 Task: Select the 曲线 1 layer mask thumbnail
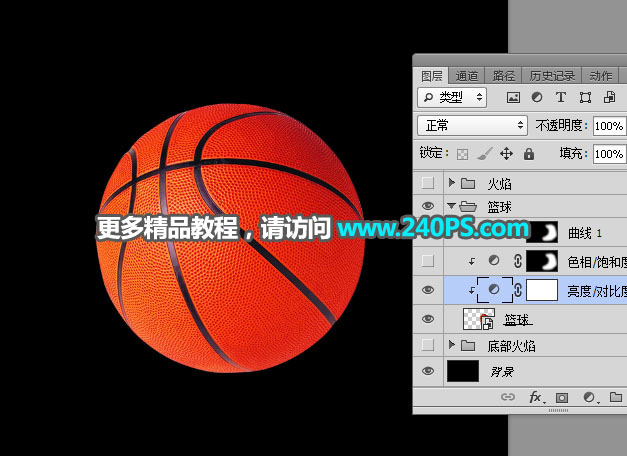pos(542,232)
